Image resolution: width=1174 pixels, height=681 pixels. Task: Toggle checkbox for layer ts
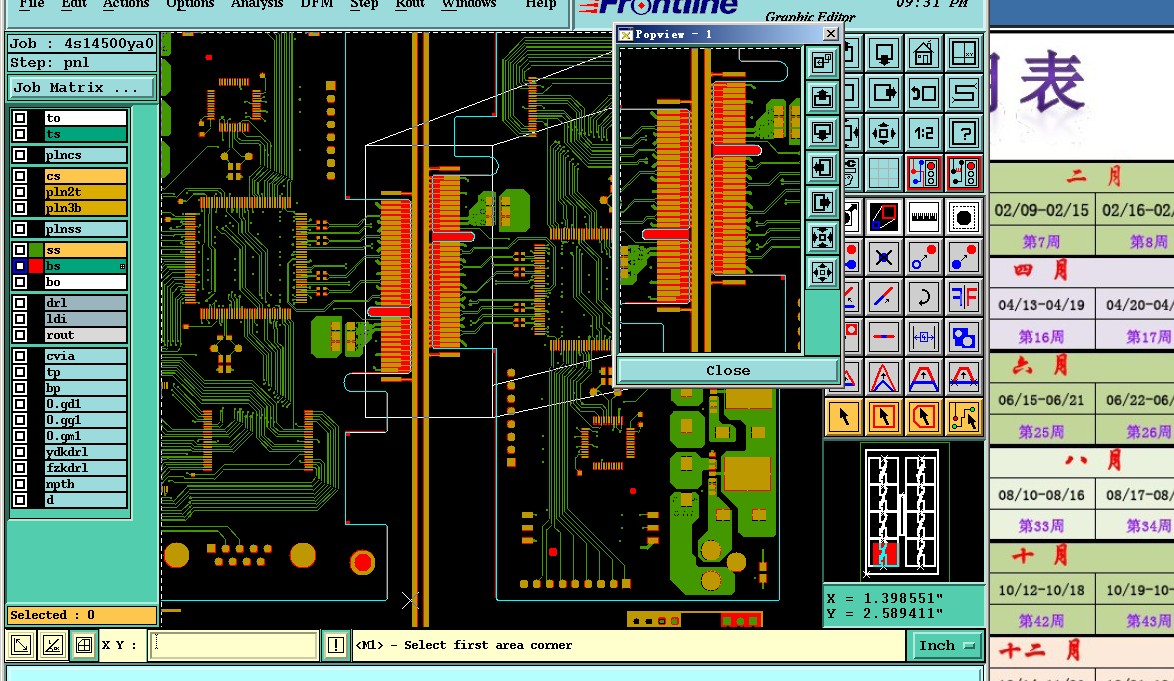click(x=20, y=134)
